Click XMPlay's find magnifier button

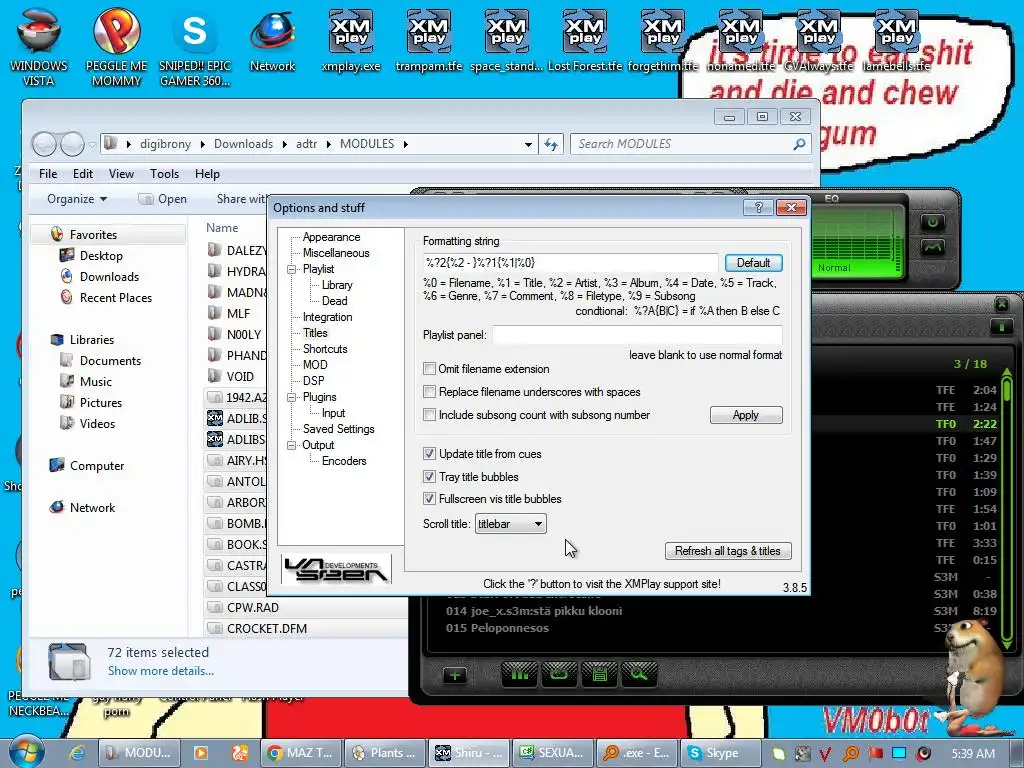639,674
